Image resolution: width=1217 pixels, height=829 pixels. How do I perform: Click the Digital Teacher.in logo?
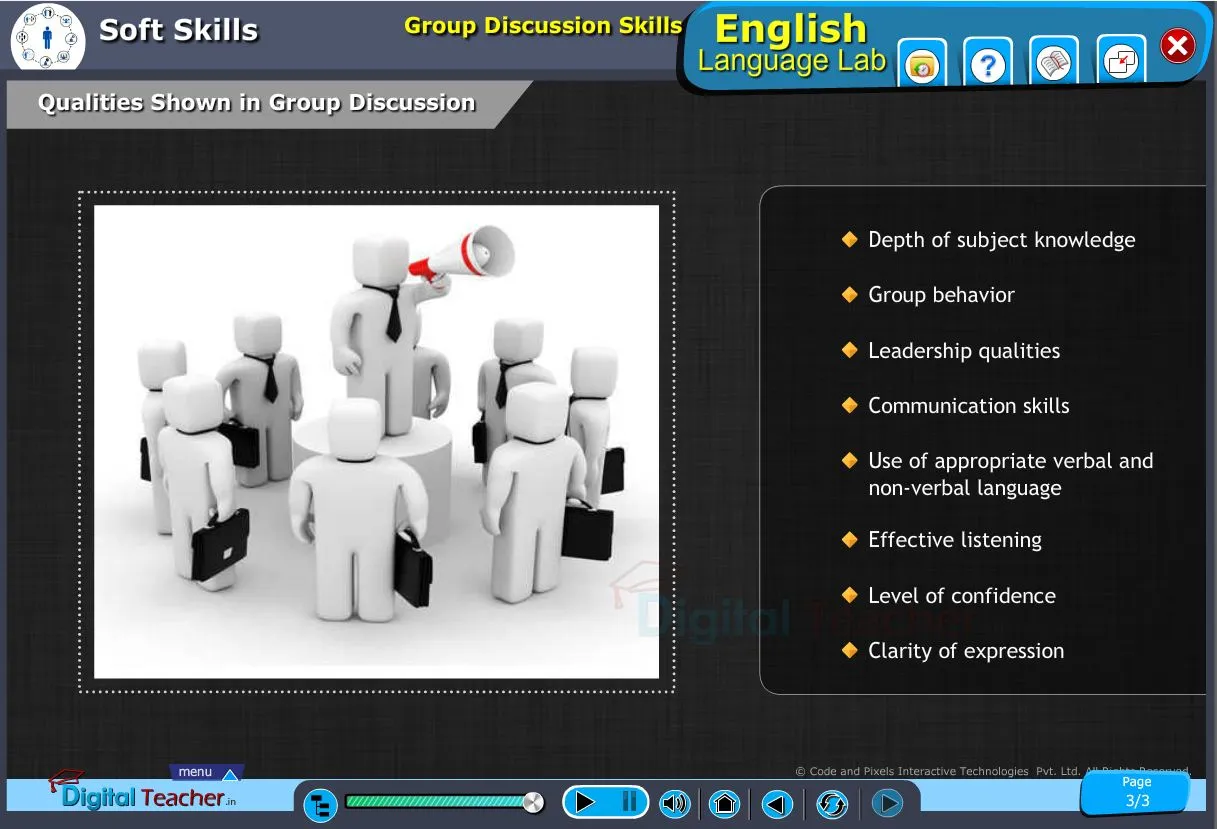click(x=142, y=792)
